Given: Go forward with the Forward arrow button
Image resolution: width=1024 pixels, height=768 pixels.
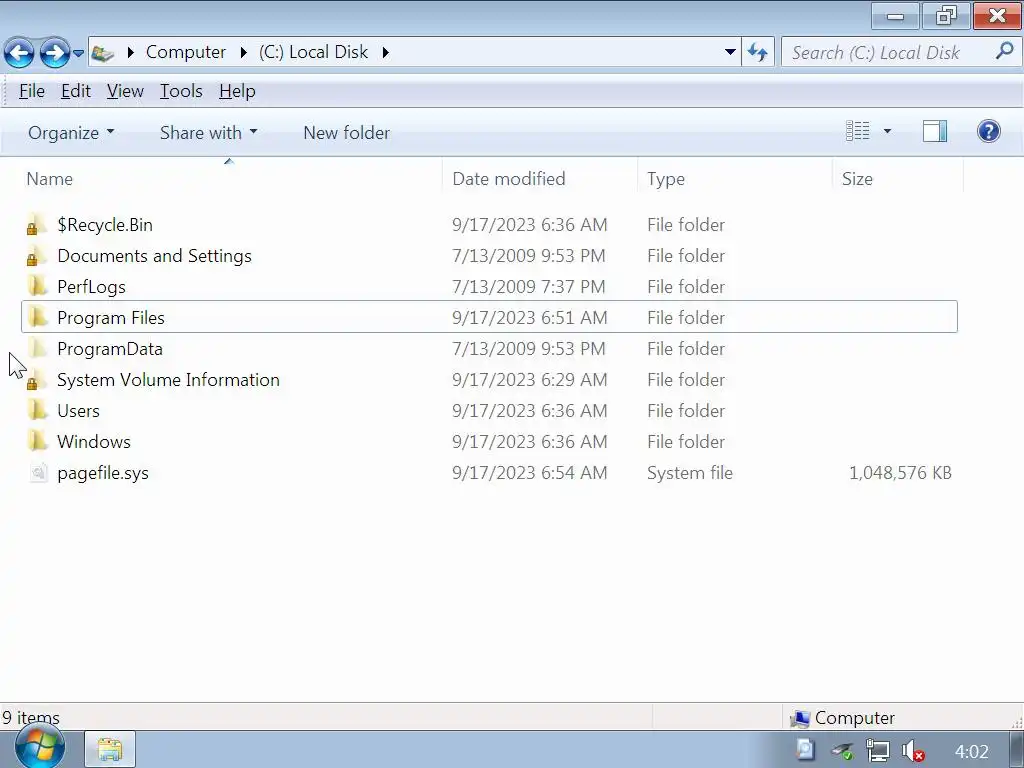Looking at the screenshot, I should (54, 52).
